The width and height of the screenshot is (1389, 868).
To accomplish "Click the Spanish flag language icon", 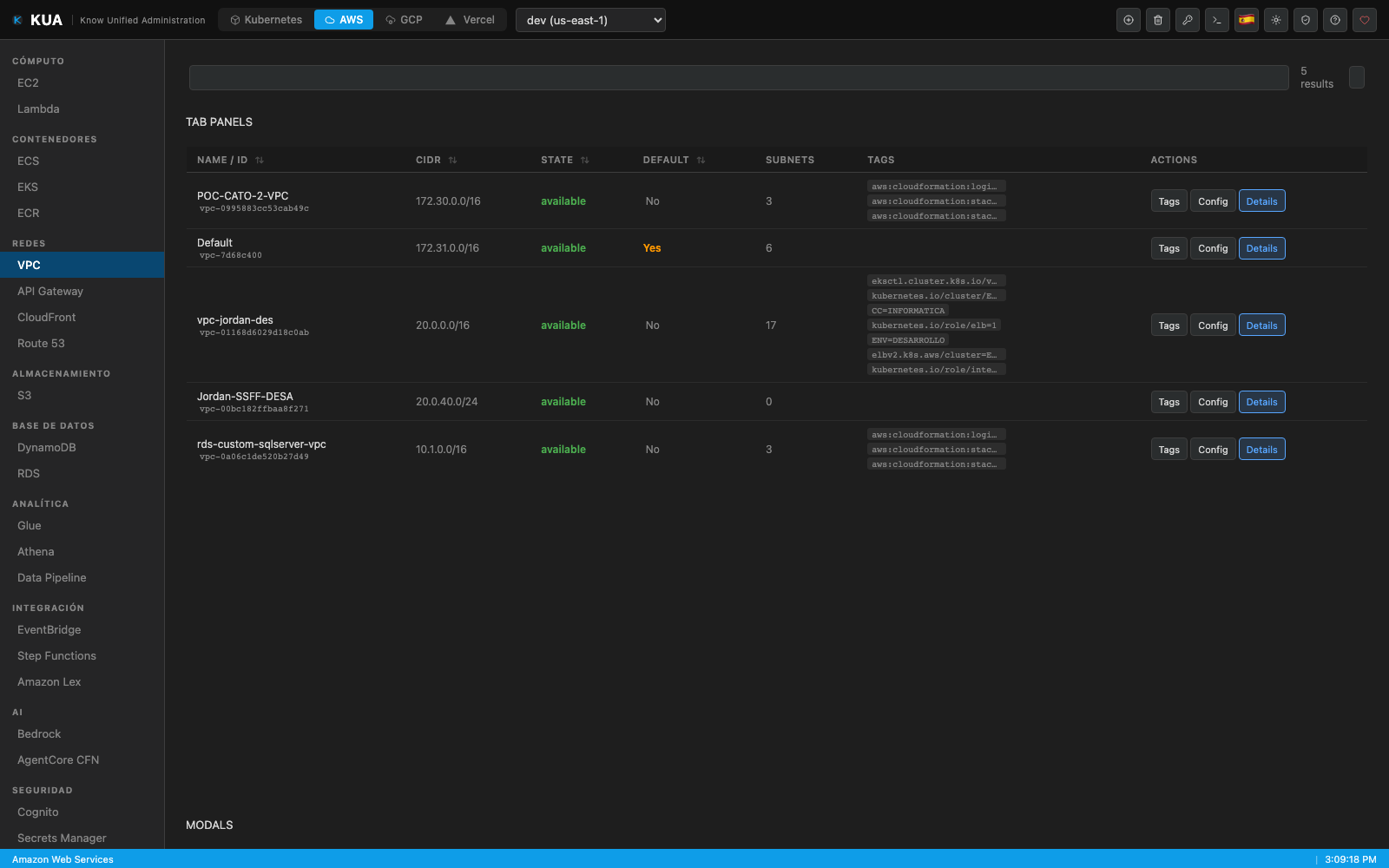I will click(1247, 20).
